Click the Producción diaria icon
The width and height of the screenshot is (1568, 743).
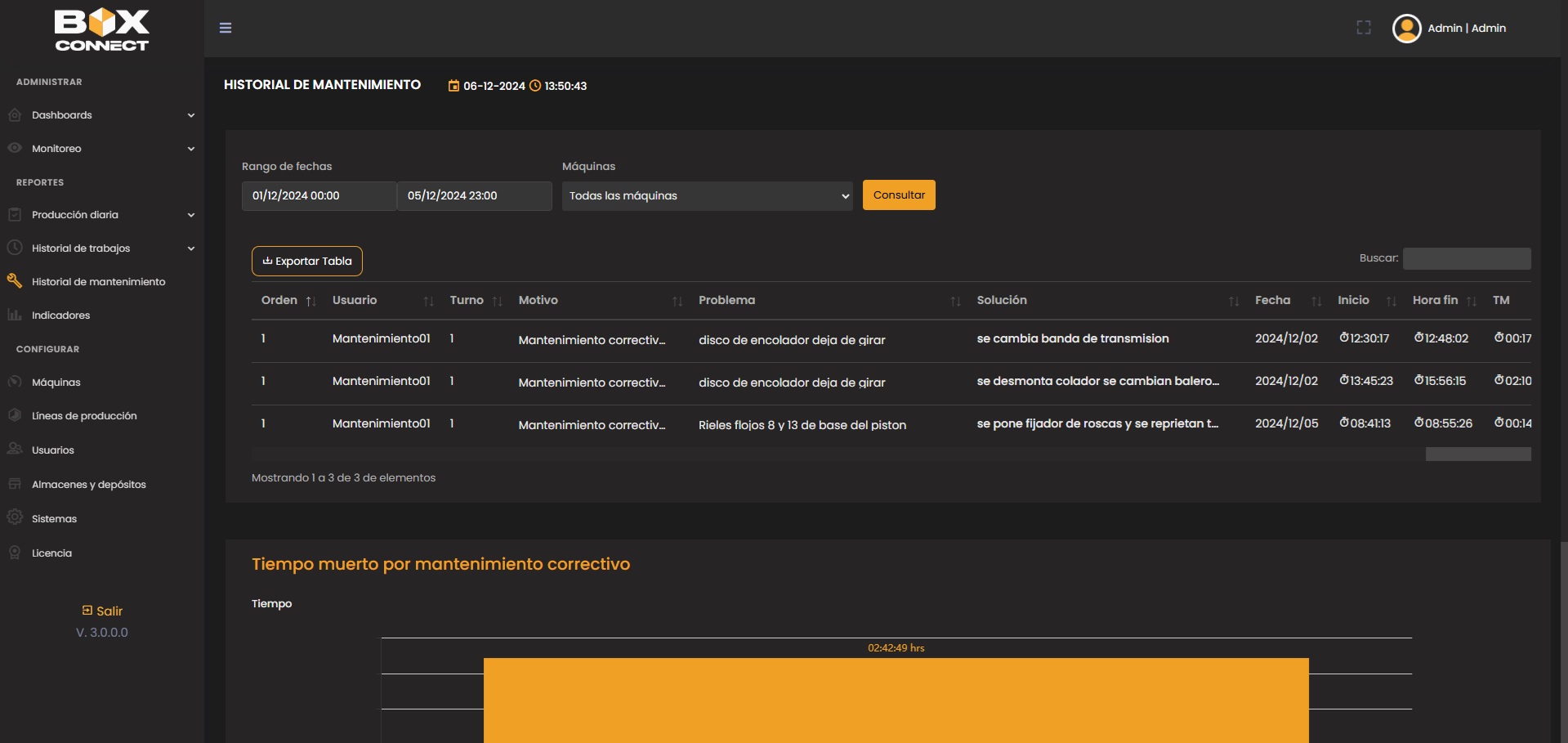pos(15,214)
